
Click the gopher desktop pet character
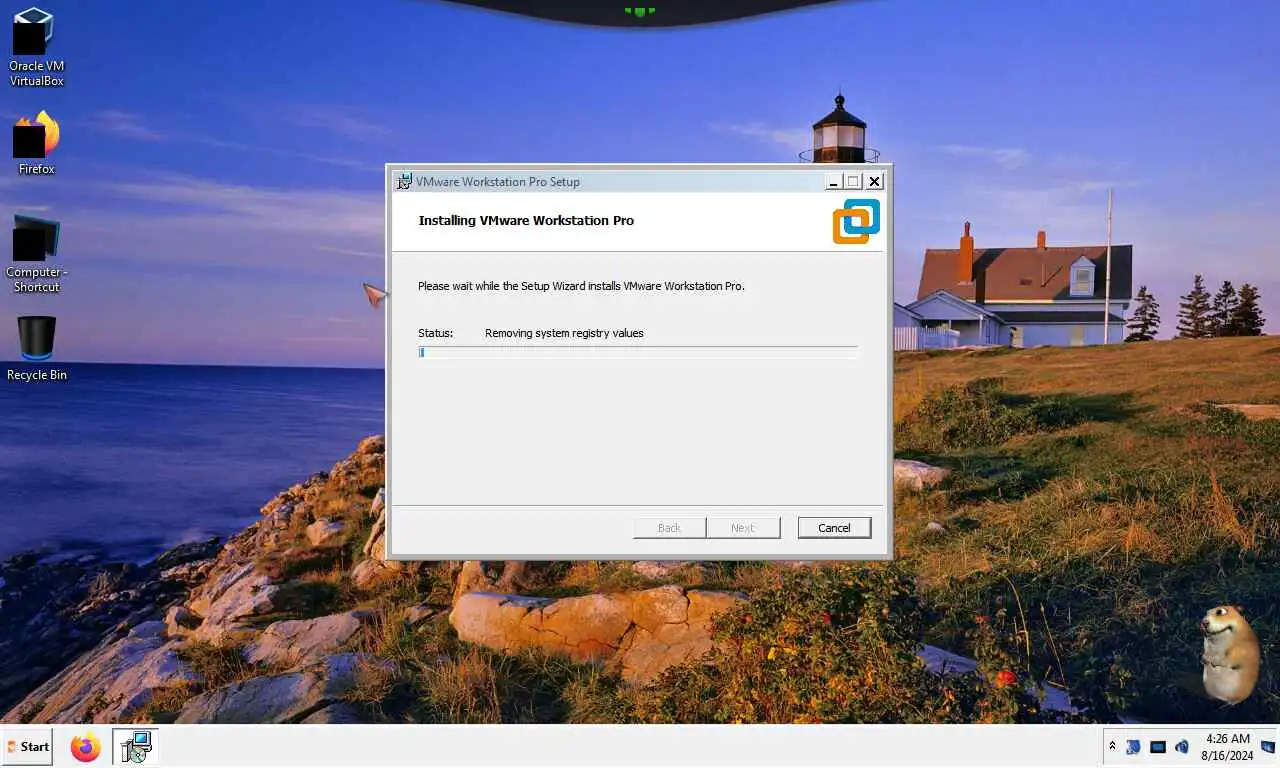pos(1229,654)
